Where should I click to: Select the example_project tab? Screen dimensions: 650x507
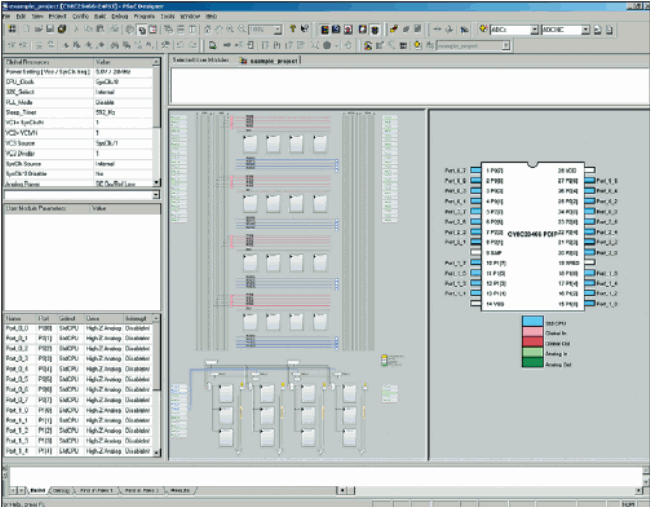[270, 61]
